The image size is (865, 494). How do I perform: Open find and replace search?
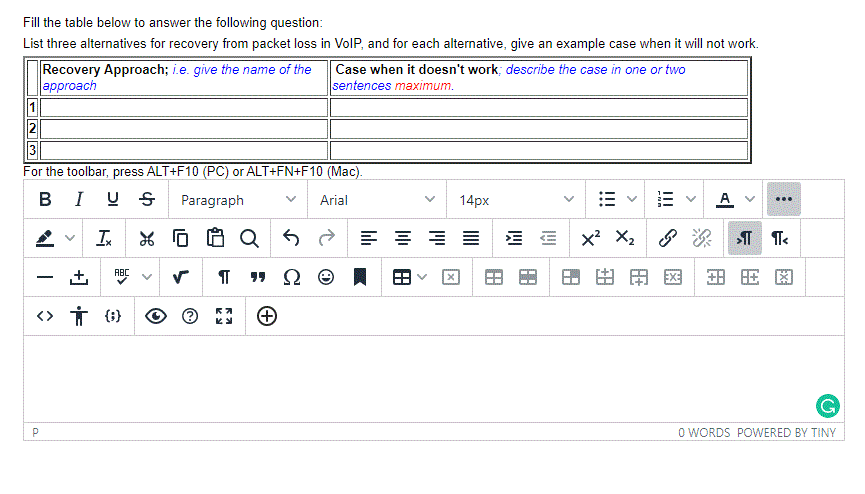tap(249, 238)
